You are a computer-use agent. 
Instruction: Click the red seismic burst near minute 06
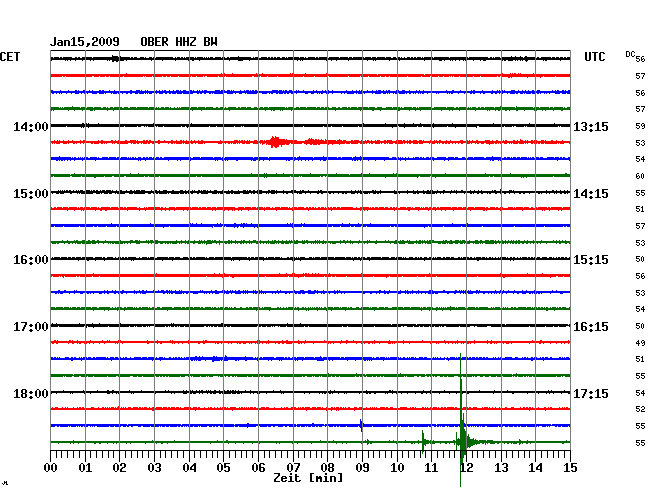point(274,142)
